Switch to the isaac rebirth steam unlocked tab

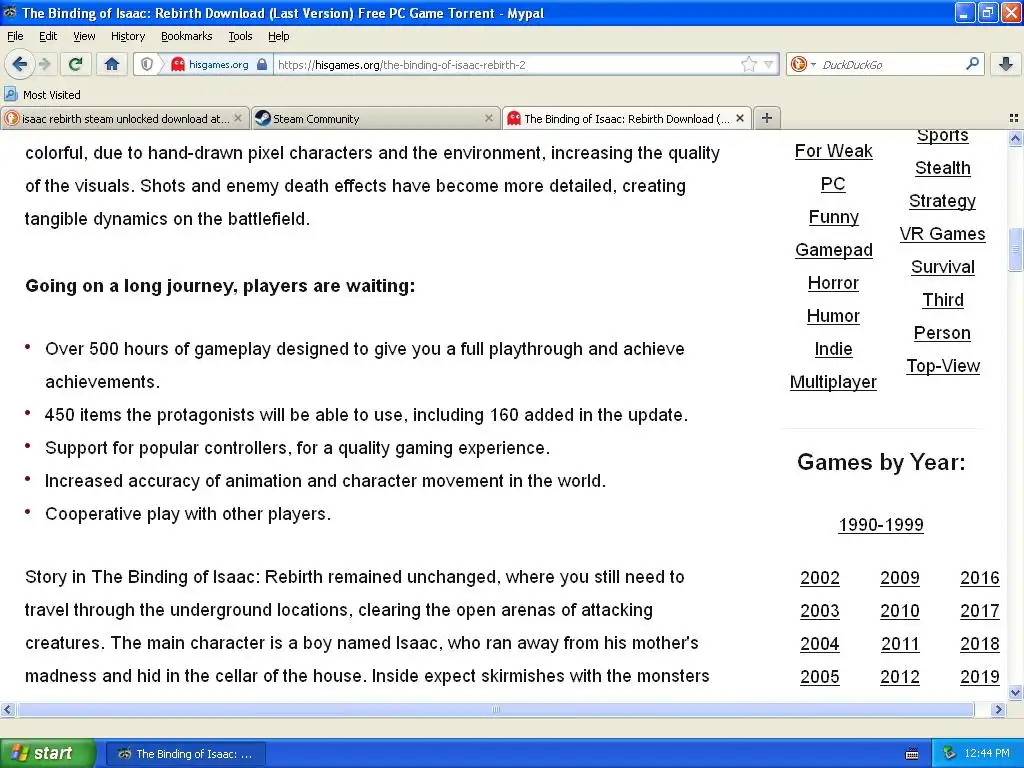[x=124, y=118]
